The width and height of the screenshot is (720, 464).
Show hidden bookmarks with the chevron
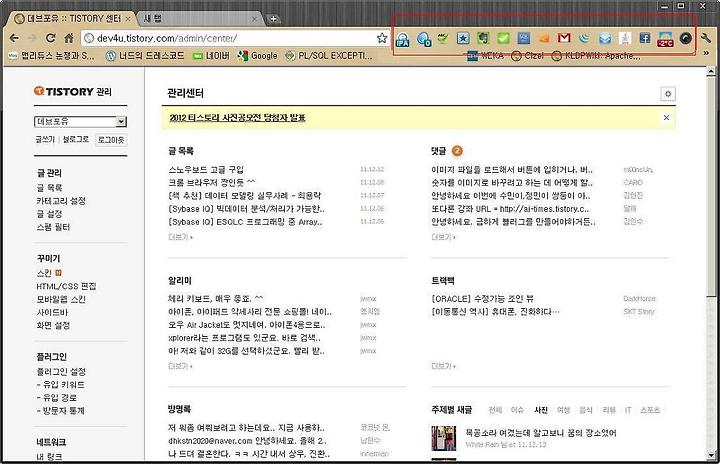click(706, 53)
